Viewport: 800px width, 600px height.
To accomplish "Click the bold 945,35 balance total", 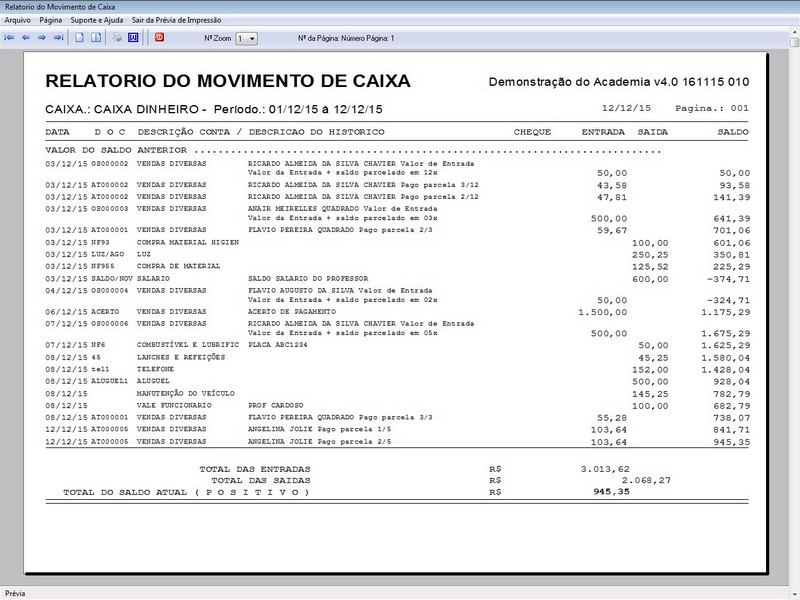I will 611,492.
